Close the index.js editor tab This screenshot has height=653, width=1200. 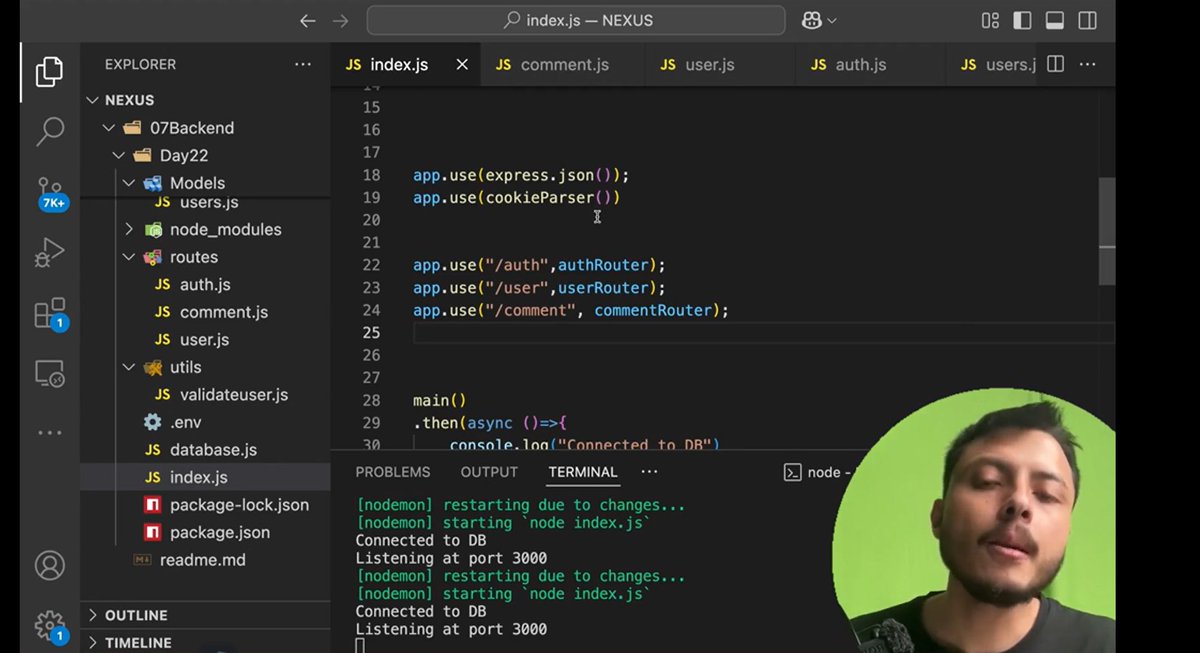462,64
